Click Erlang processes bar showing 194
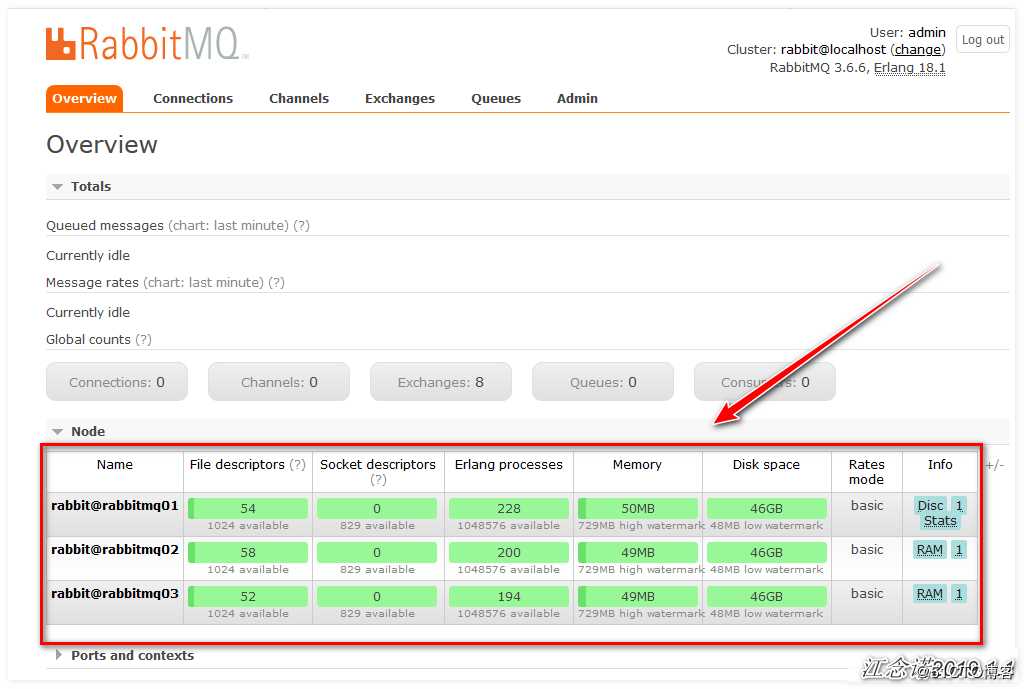Screen dimensions: 1024x689 click(509, 596)
